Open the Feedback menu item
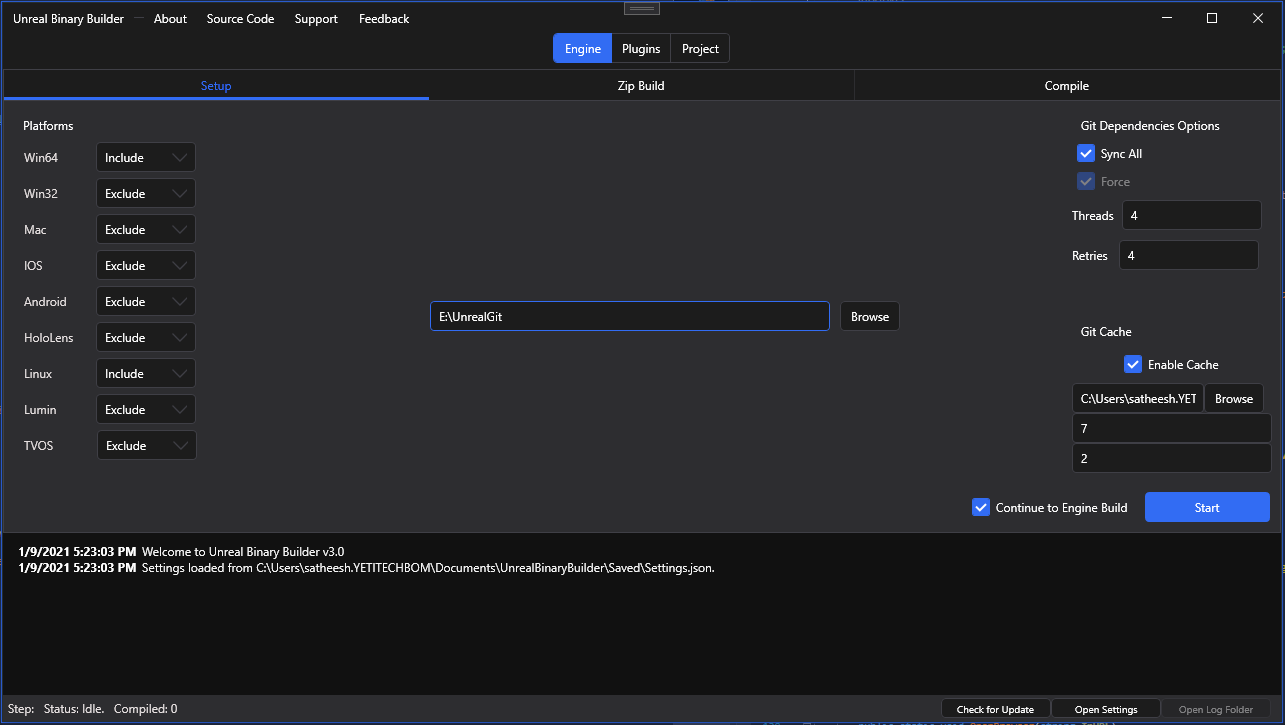The height and width of the screenshot is (725, 1285). tap(384, 19)
